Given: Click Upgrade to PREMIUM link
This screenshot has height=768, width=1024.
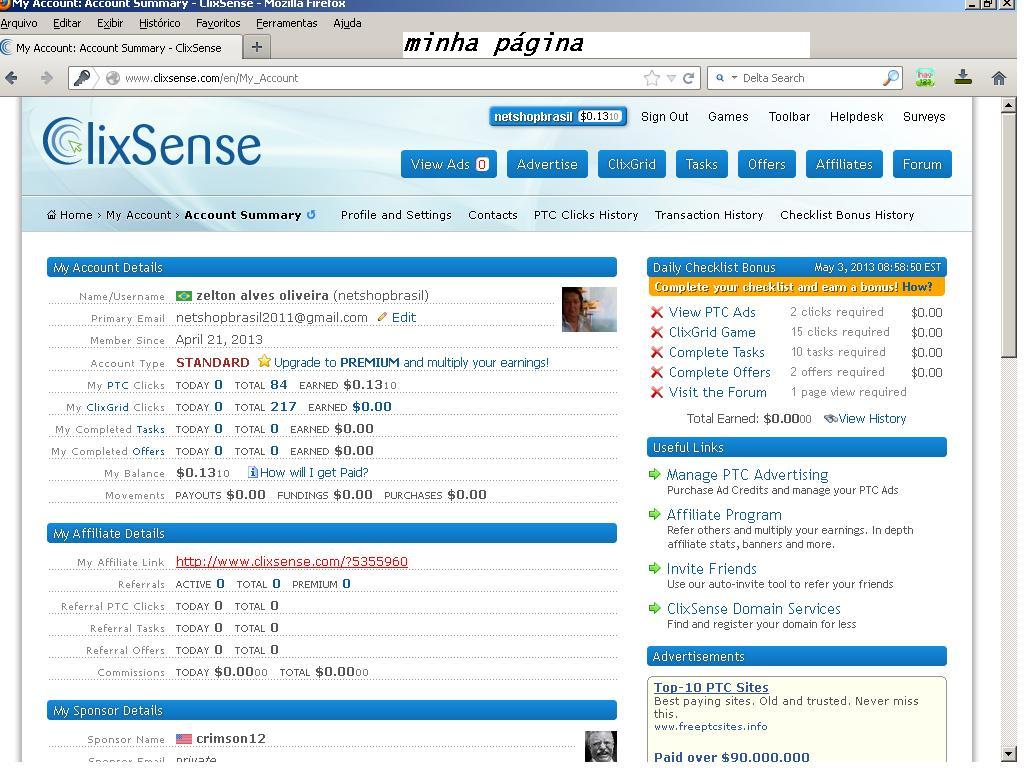Looking at the screenshot, I should tap(411, 362).
